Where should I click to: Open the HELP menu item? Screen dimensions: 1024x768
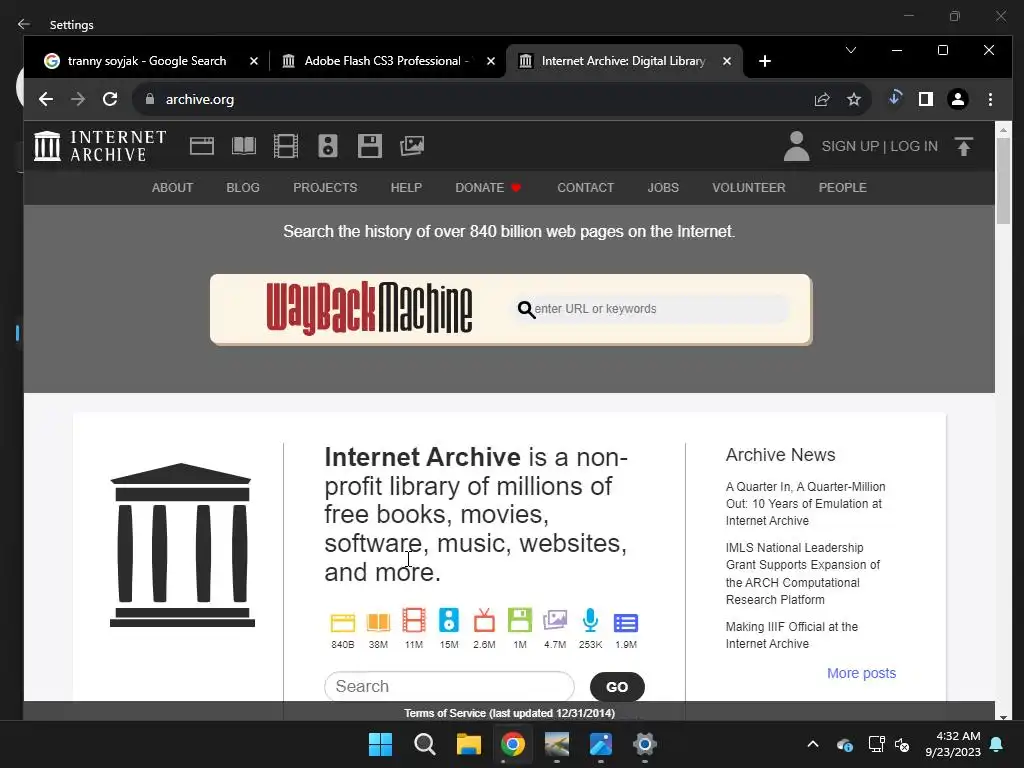coord(406,187)
